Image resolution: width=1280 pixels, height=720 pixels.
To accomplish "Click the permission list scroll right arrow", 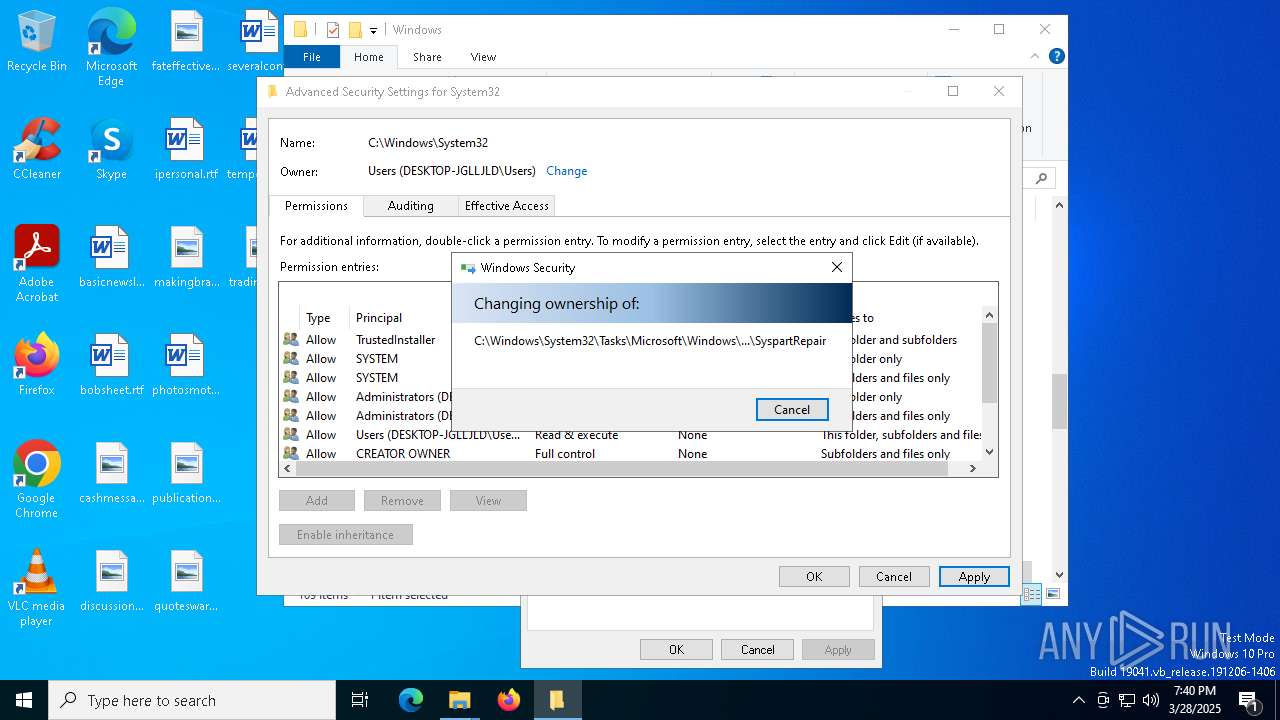I will coord(972,468).
